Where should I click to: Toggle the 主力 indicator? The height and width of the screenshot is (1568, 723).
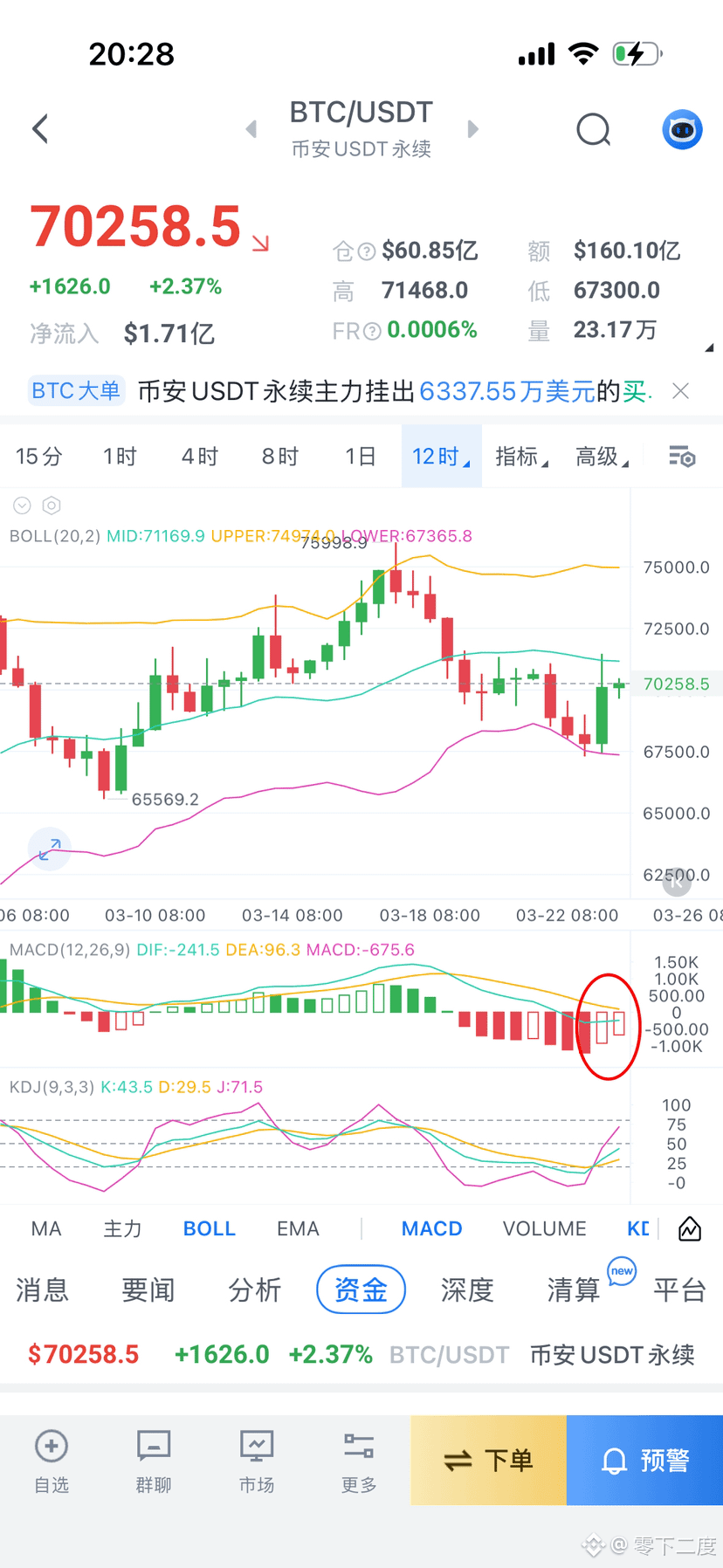click(x=122, y=1228)
